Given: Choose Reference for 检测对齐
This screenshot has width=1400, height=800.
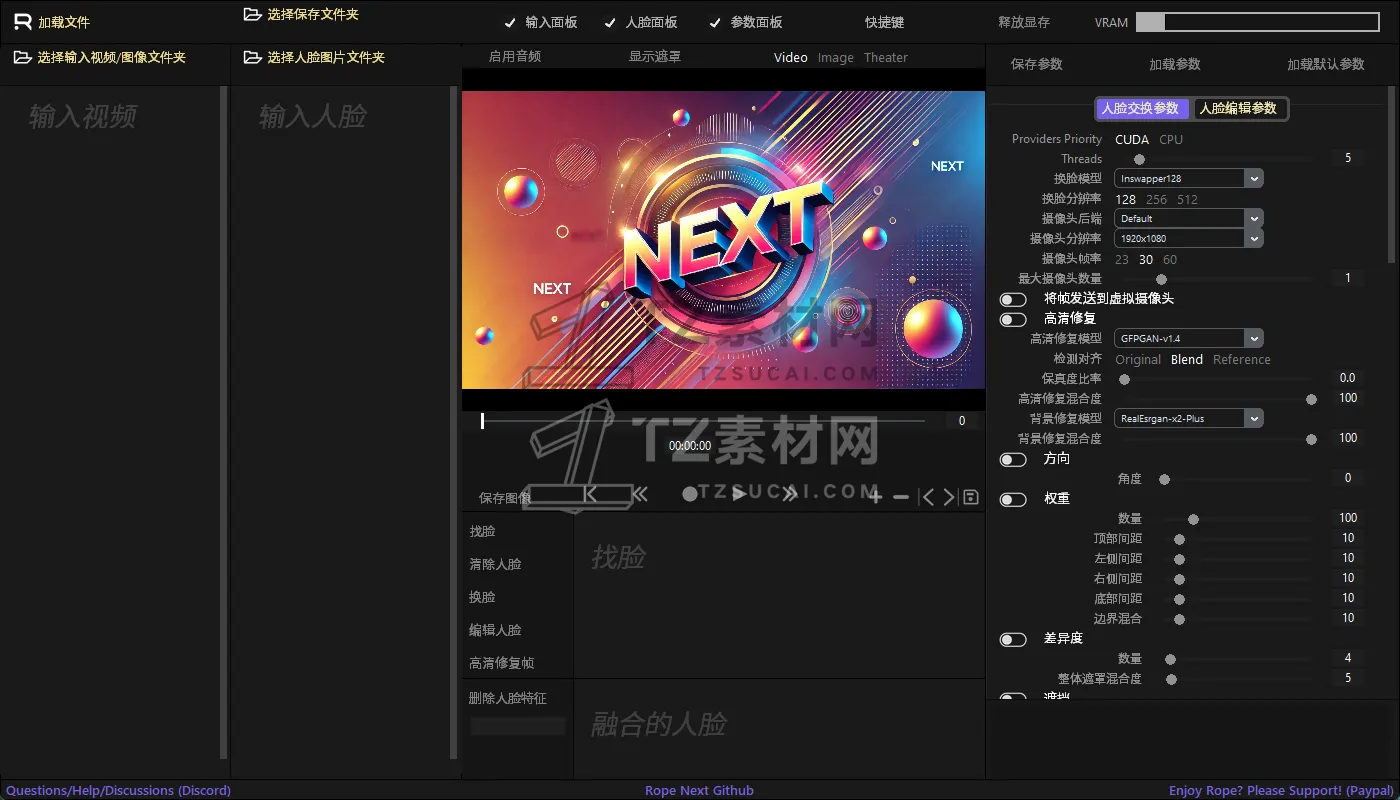Looking at the screenshot, I should click(1242, 360).
